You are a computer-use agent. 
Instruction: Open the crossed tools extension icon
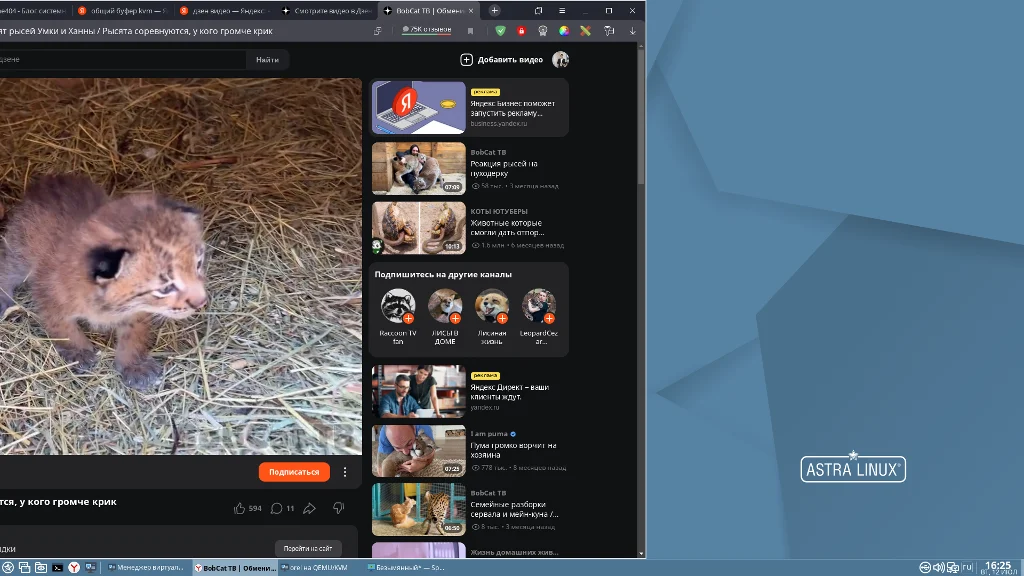tap(586, 31)
